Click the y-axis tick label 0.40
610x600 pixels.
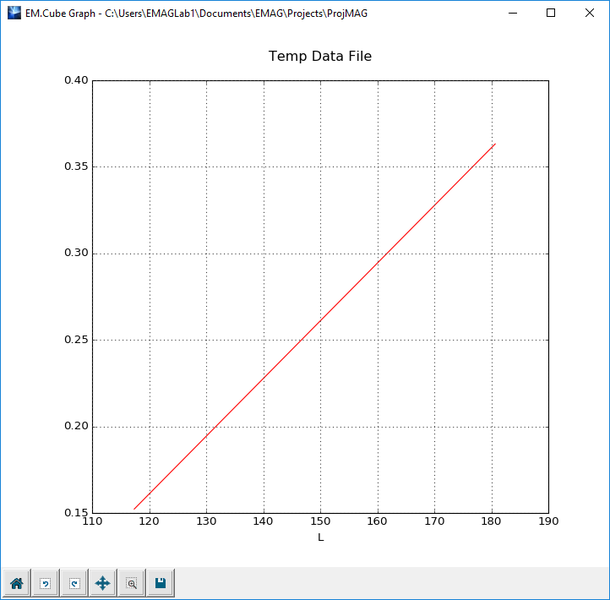(76, 80)
